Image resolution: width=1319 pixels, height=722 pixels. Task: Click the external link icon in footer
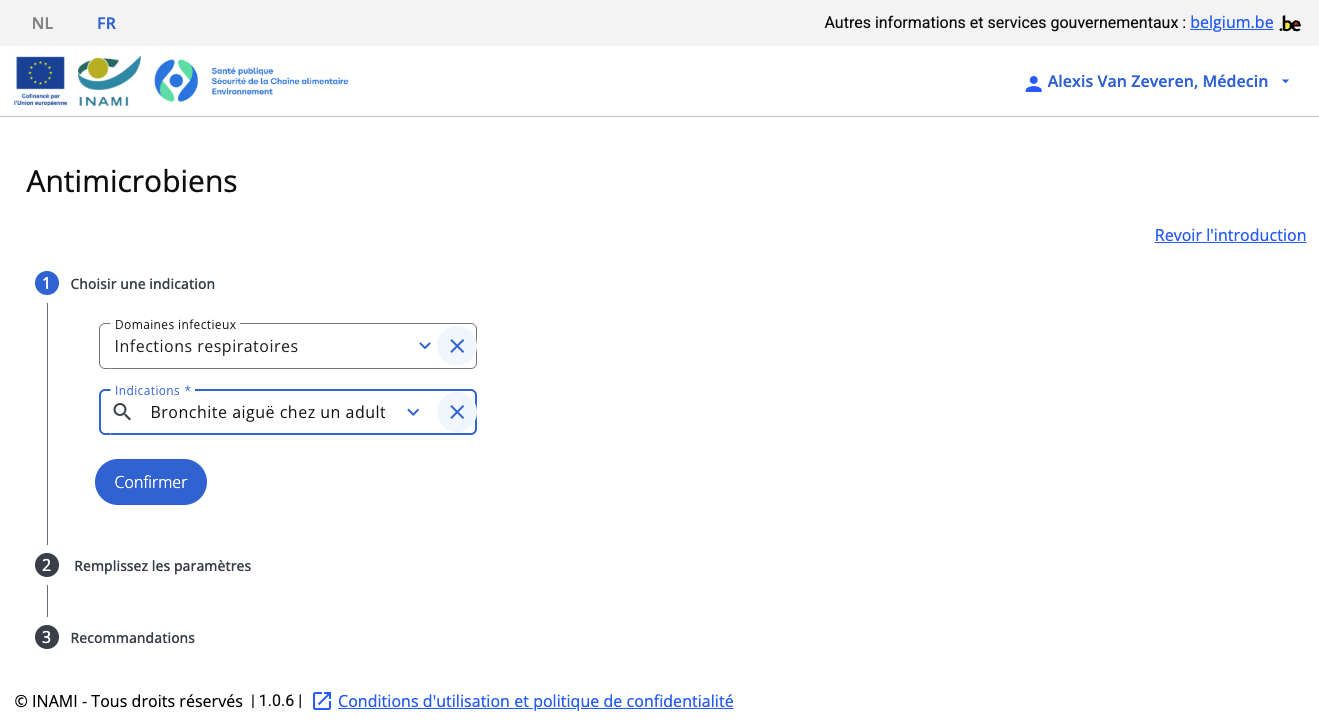click(x=322, y=701)
